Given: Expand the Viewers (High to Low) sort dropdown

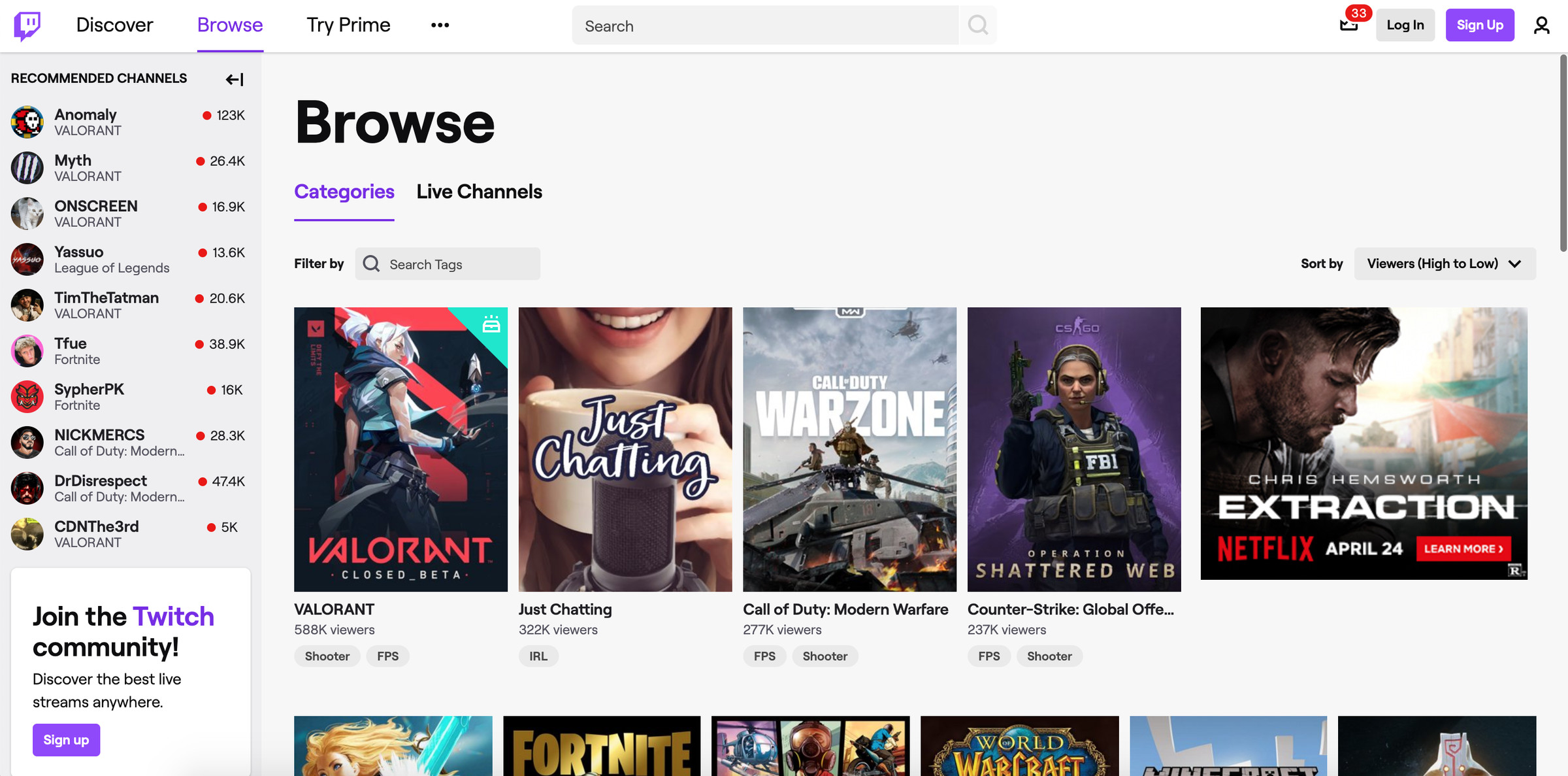Looking at the screenshot, I should 1445,264.
